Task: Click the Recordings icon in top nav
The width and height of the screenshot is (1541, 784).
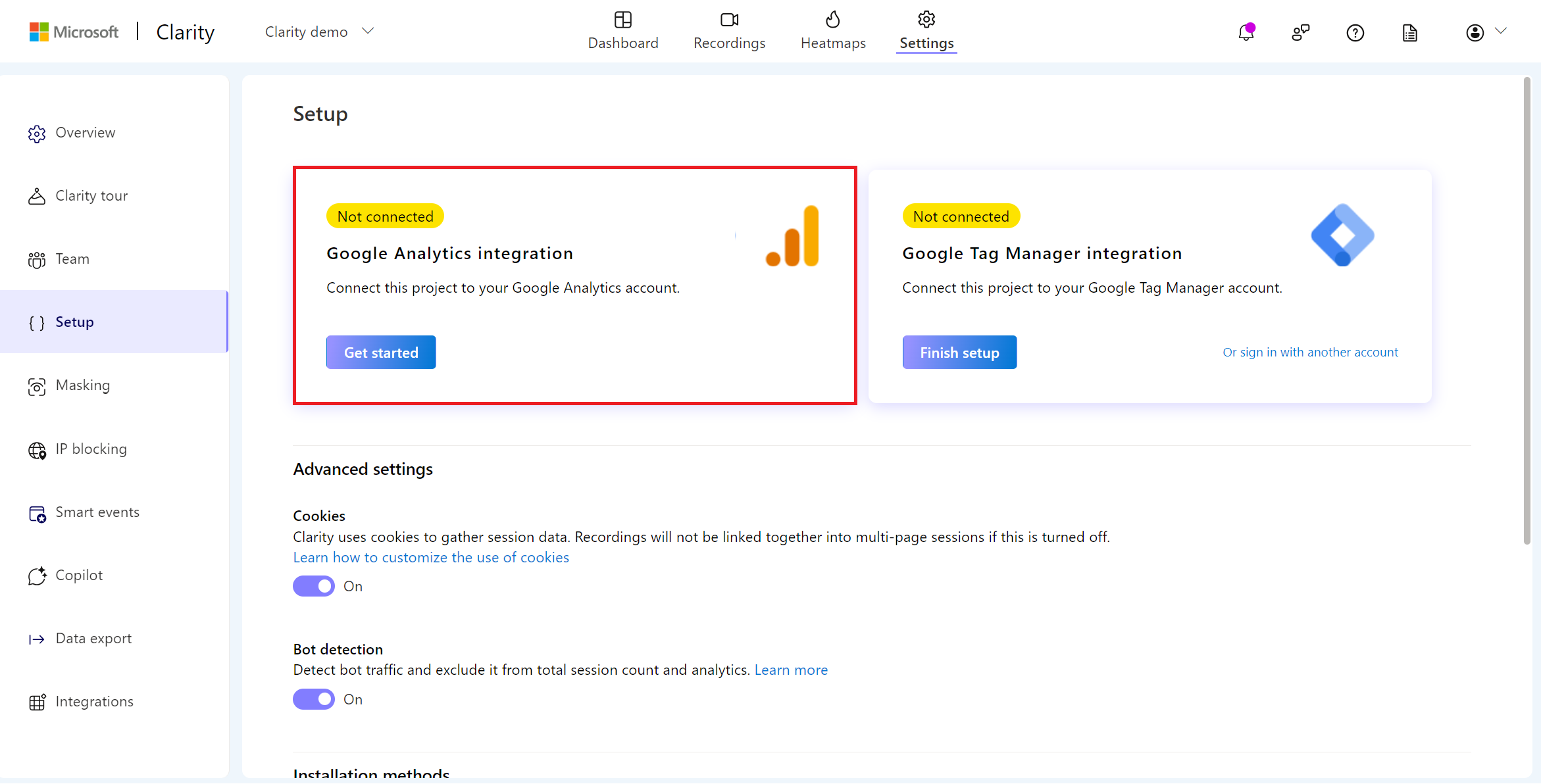Action: coord(727,19)
